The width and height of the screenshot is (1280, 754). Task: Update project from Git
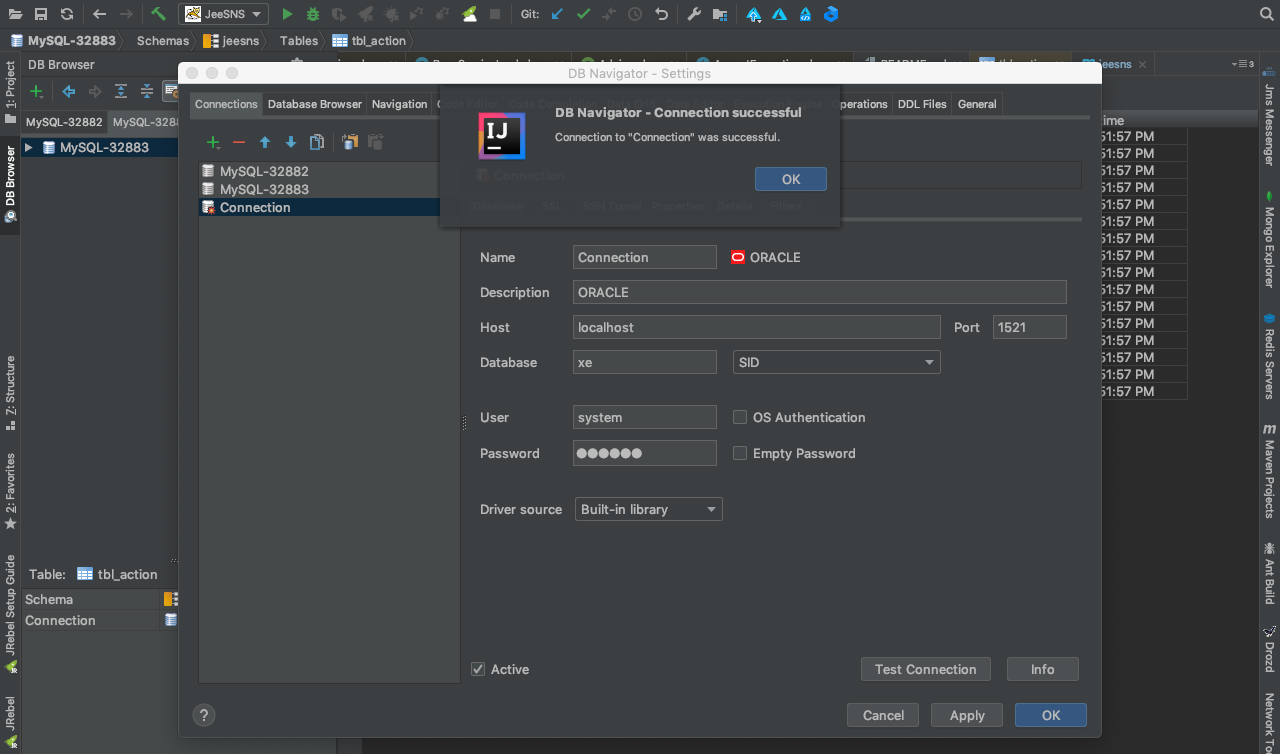tap(557, 14)
